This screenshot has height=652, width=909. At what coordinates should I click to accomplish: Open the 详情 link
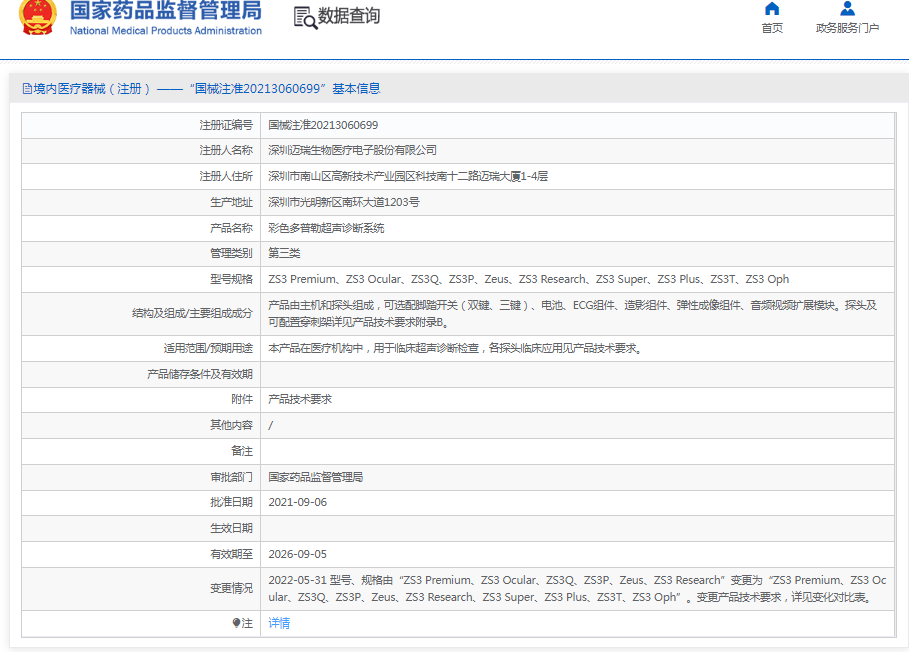pos(279,623)
